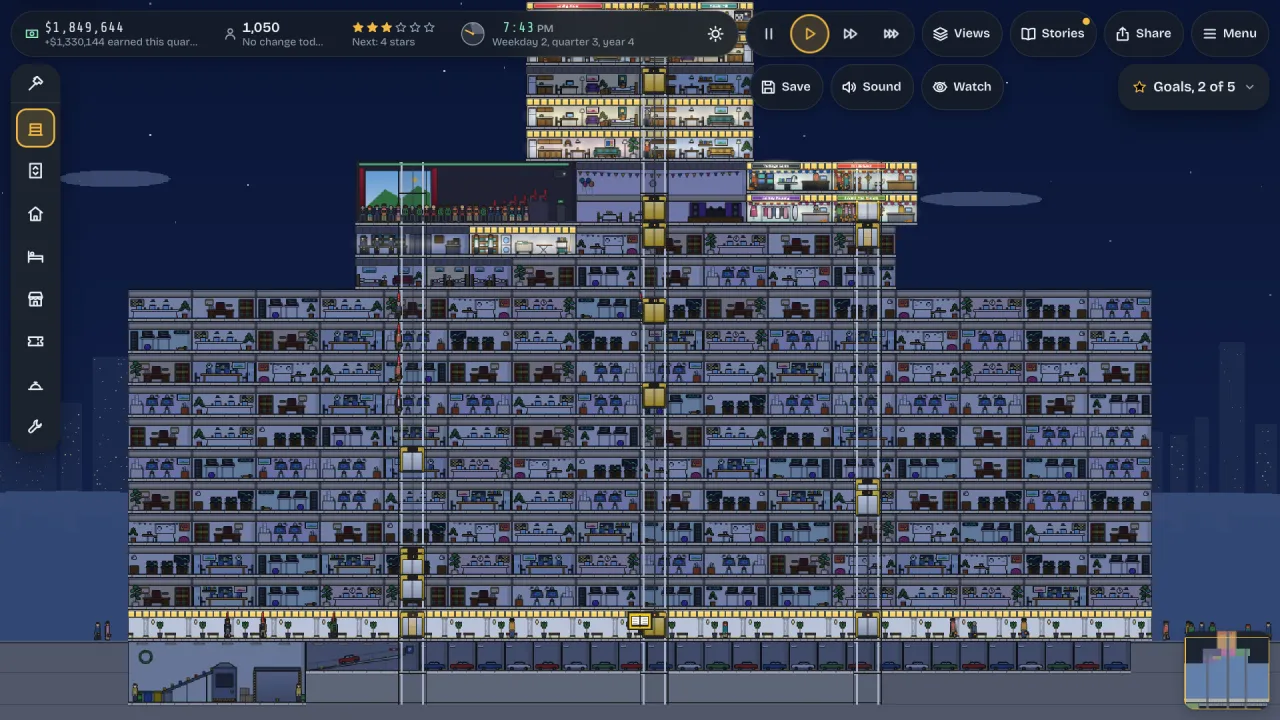This screenshot has width=1280, height=720.
Task: Open the service bell category
Action: (x=35, y=385)
